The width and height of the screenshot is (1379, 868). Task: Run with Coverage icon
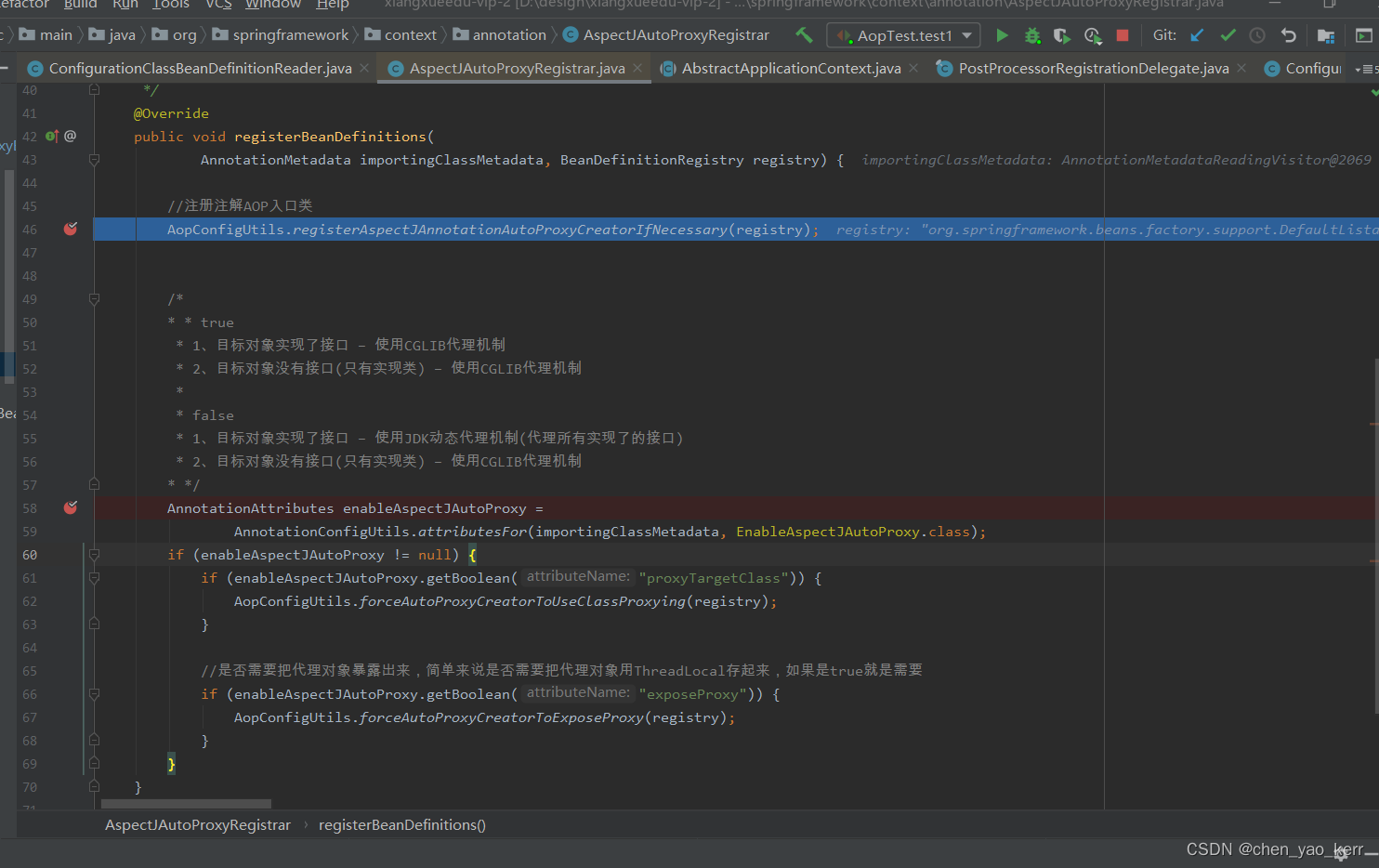[1061, 35]
